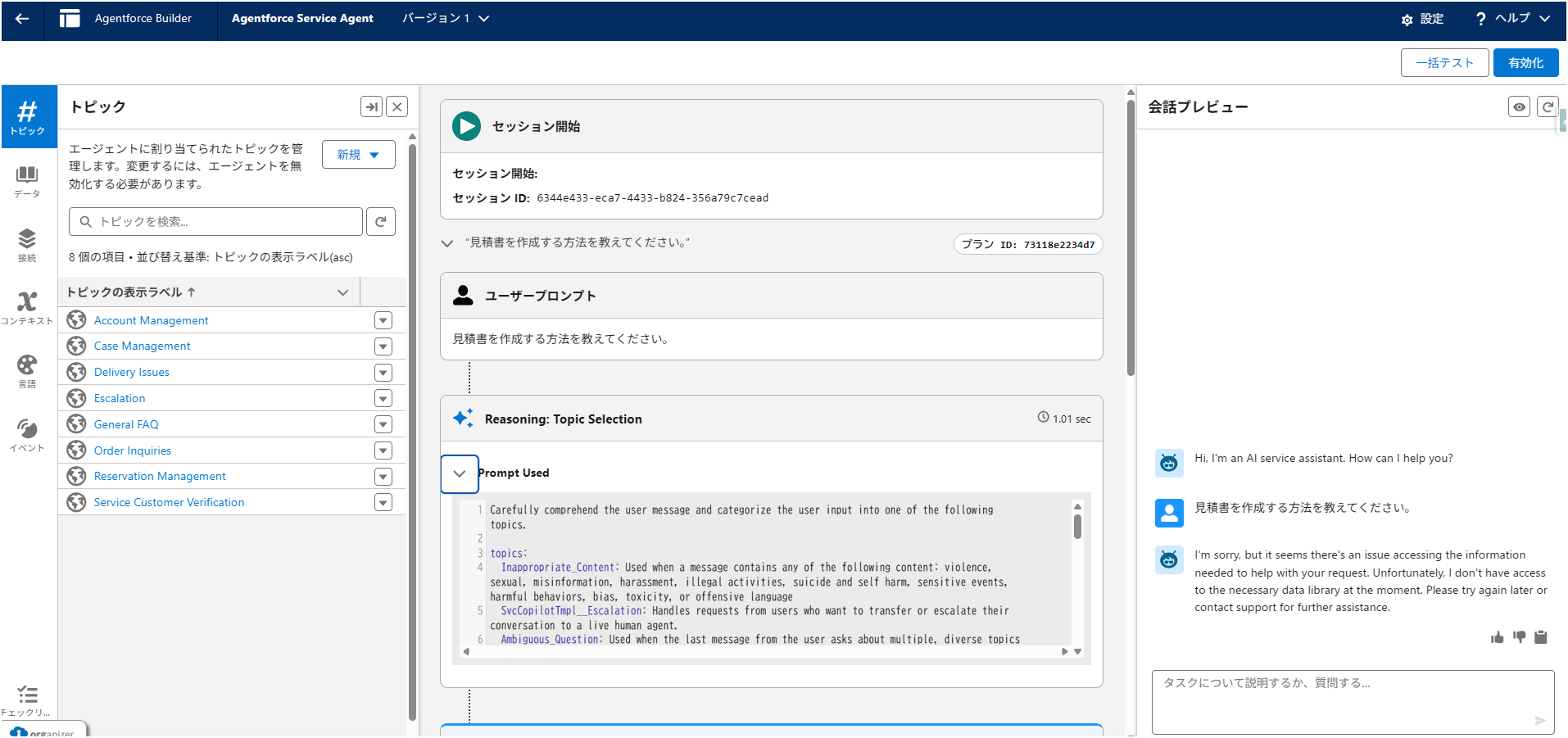
Task: Open the Escalation topic
Action: [120, 398]
